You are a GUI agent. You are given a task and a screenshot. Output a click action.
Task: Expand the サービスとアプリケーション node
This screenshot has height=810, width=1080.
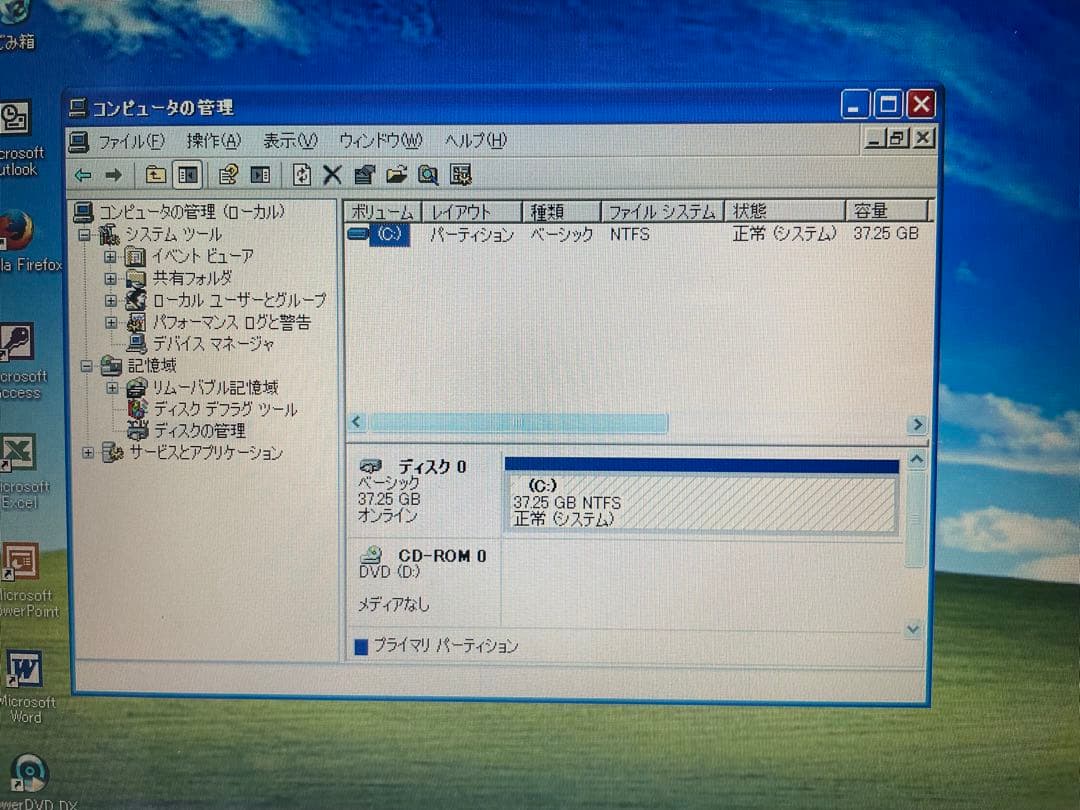87,453
